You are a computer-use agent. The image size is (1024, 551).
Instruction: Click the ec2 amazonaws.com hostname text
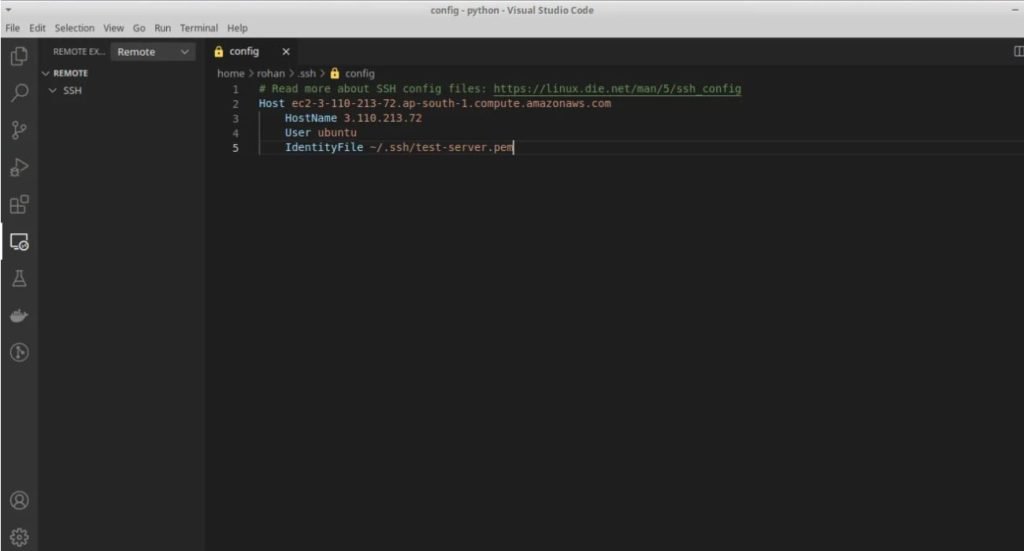[x=451, y=104]
